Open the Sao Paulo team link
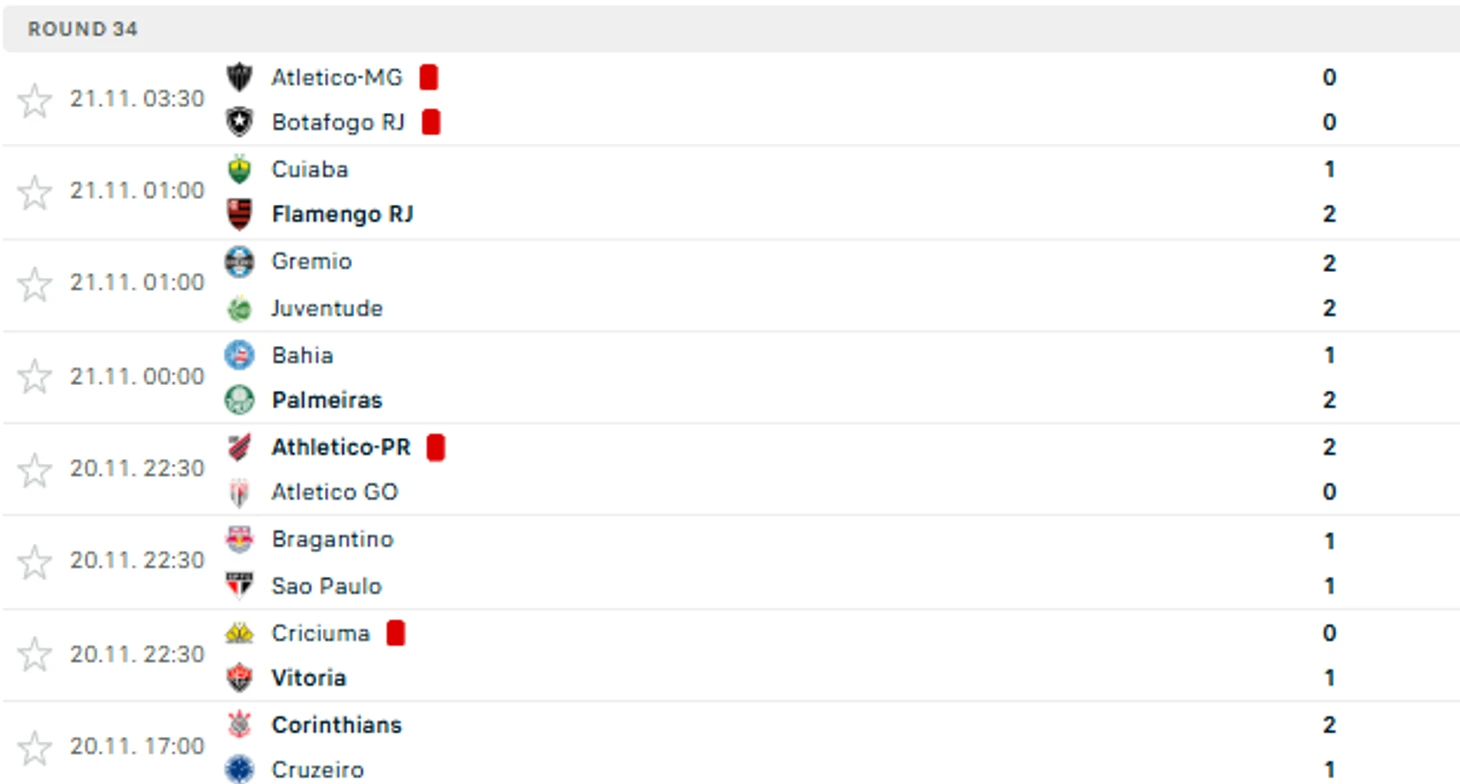This screenshot has width=1460, height=784. coord(327,586)
